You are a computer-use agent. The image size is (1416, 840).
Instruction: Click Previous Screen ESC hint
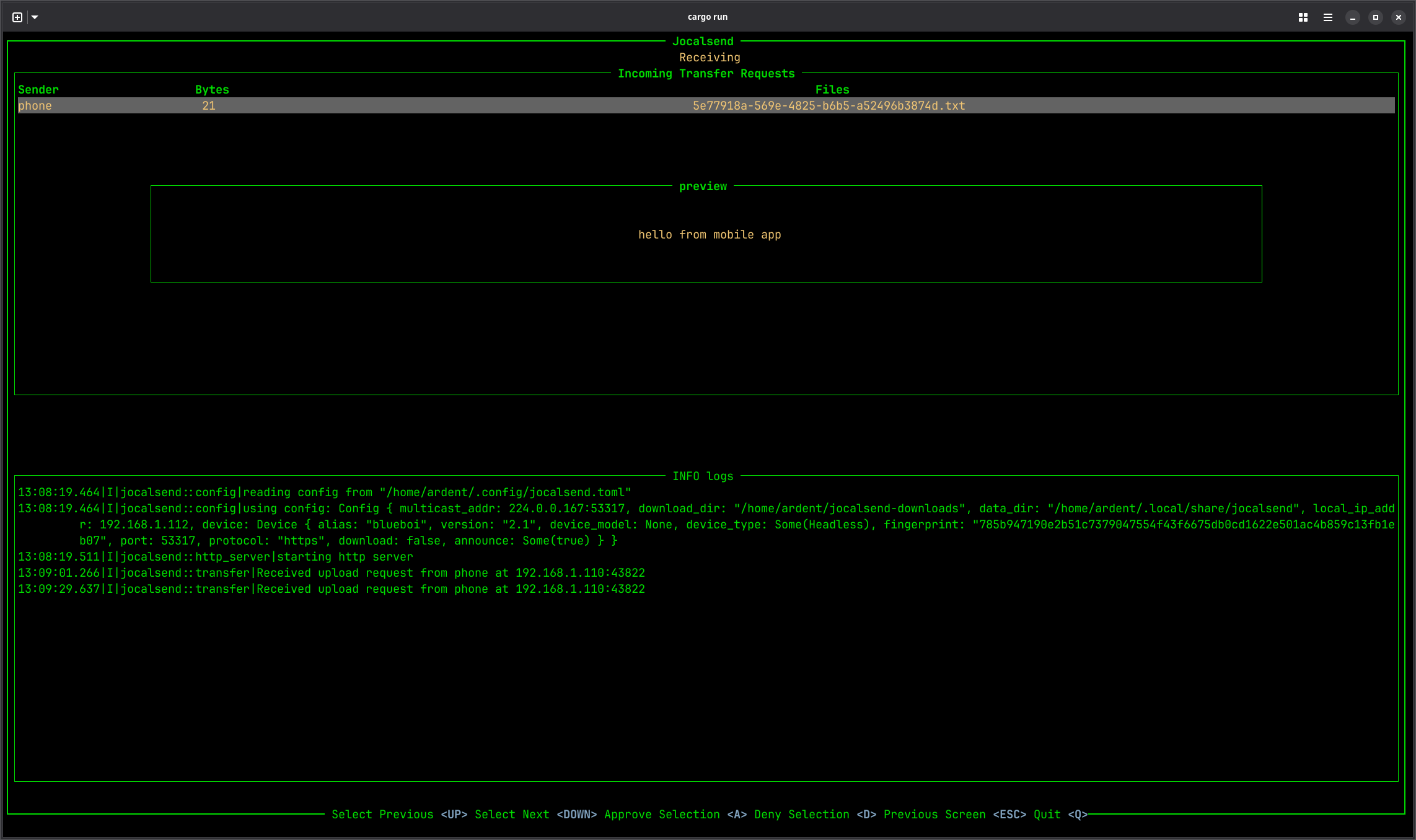[x=955, y=815]
